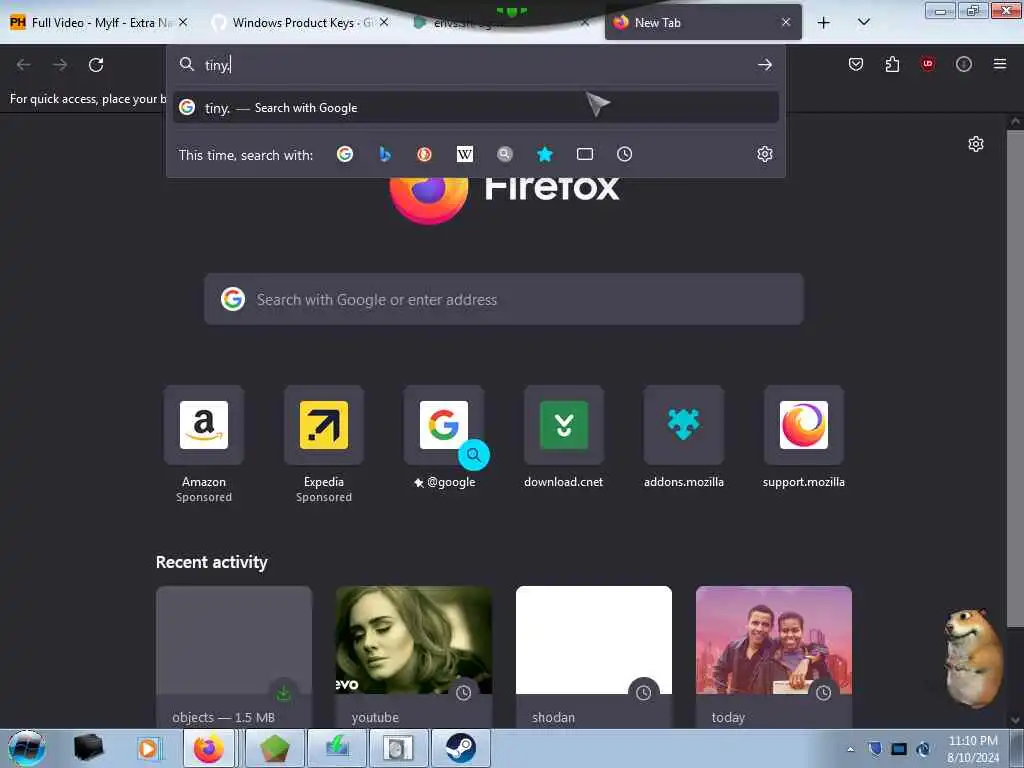1024x768 pixels.
Task: Click the address bar text field
Action: 477,65
